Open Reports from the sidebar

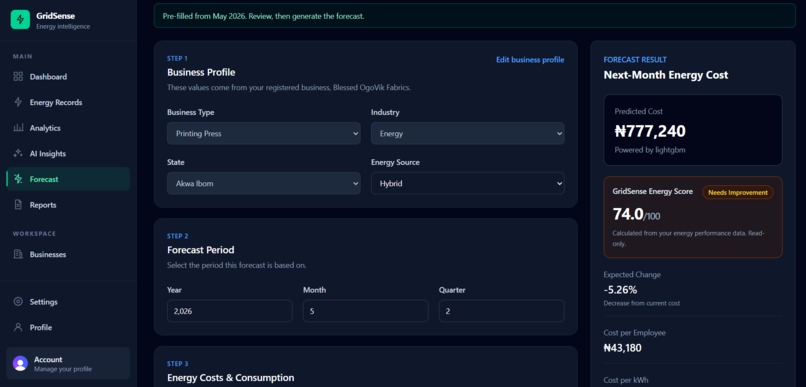(x=68, y=205)
